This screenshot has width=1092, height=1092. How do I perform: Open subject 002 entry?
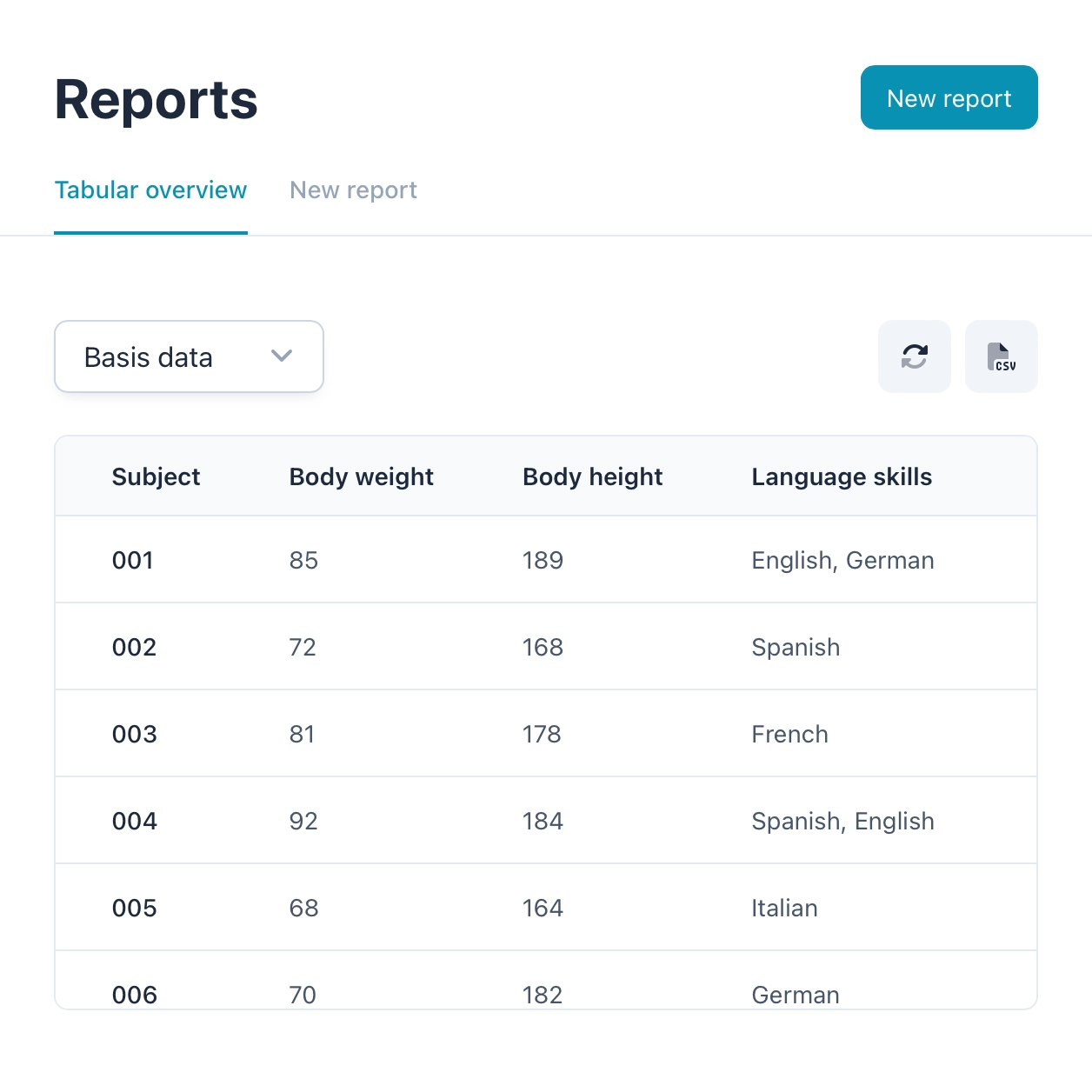[134, 647]
